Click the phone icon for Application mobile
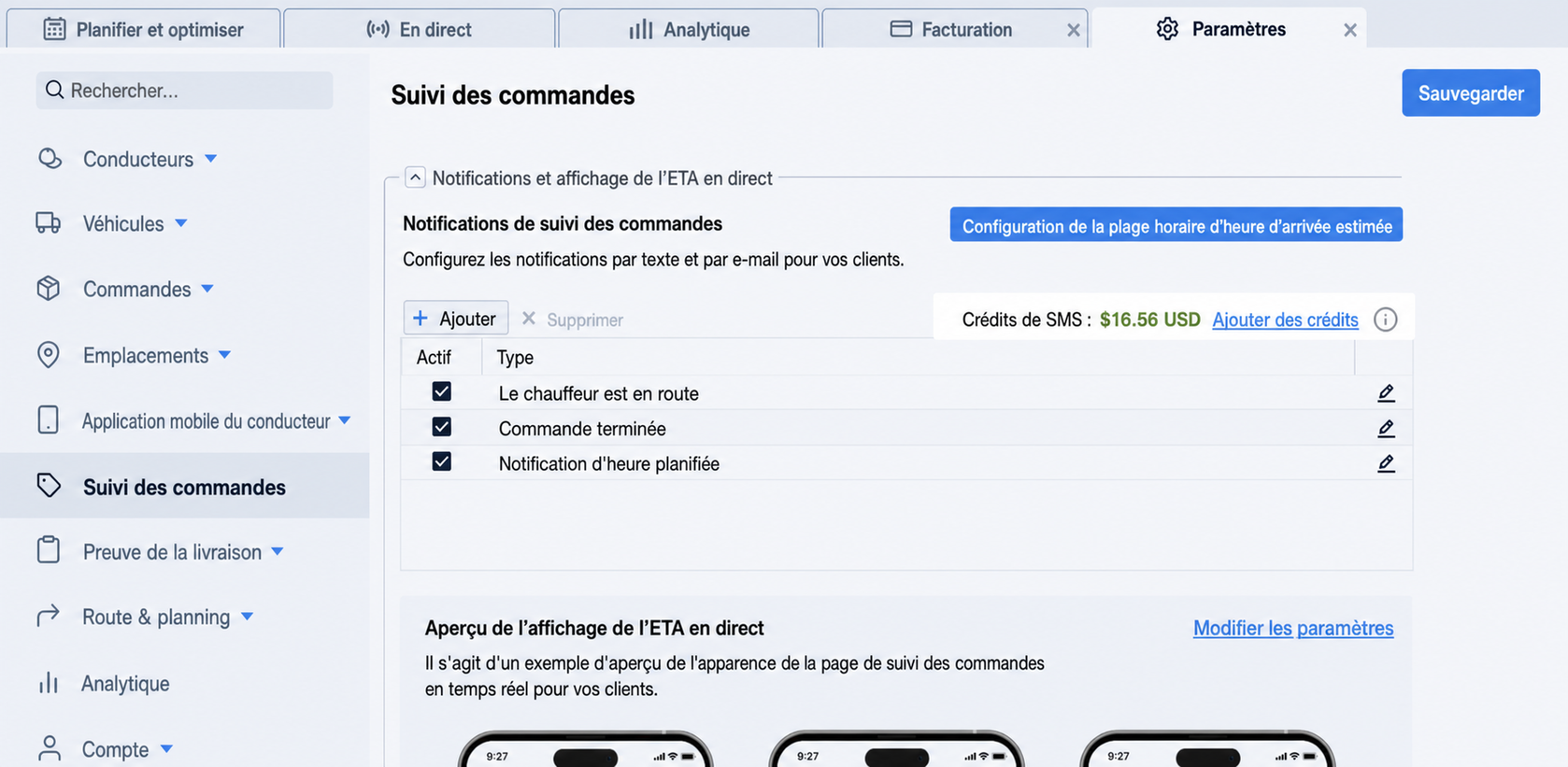The width and height of the screenshot is (1568, 767). (x=49, y=420)
